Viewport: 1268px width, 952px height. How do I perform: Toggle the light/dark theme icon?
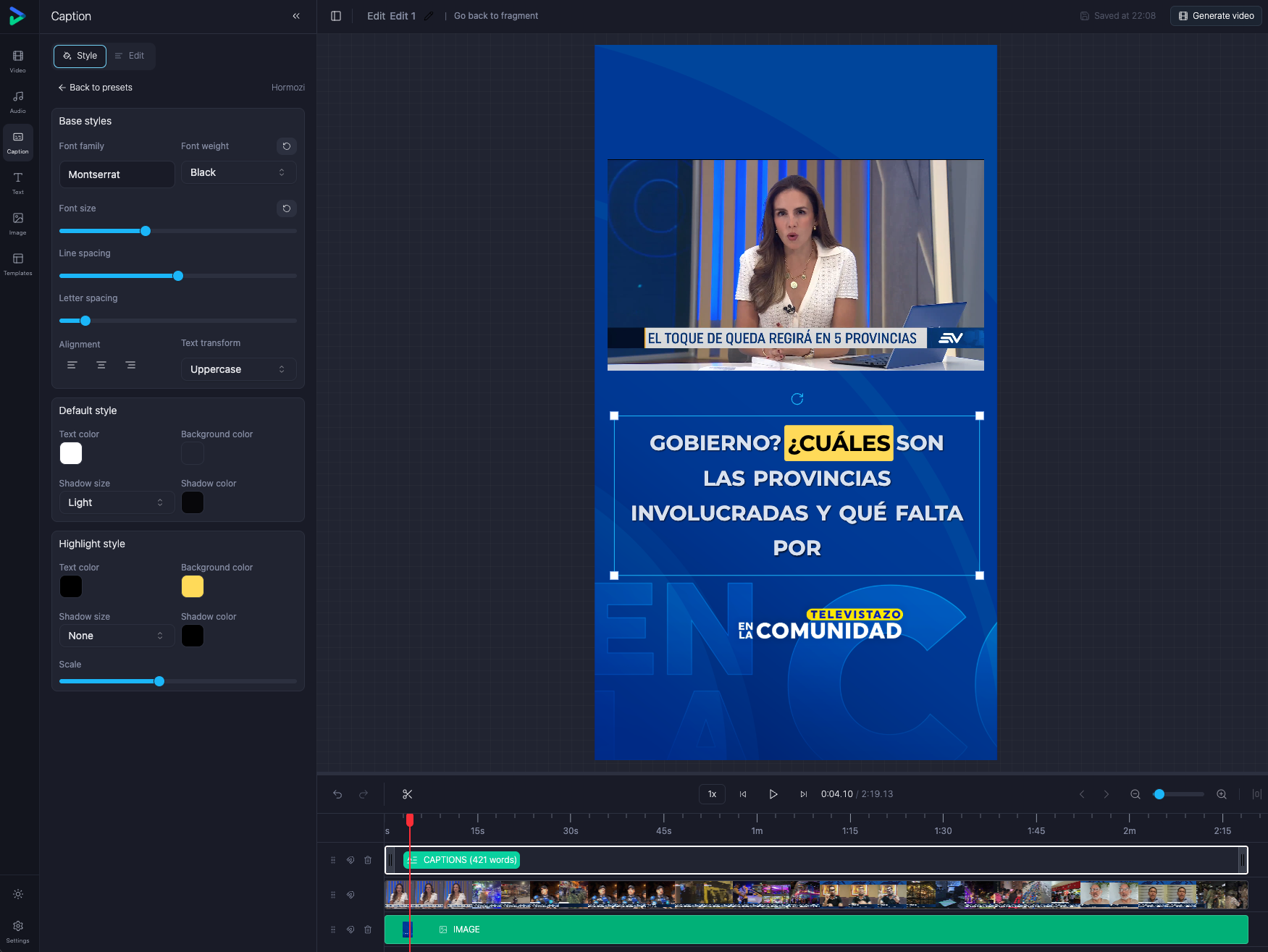[x=18, y=894]
